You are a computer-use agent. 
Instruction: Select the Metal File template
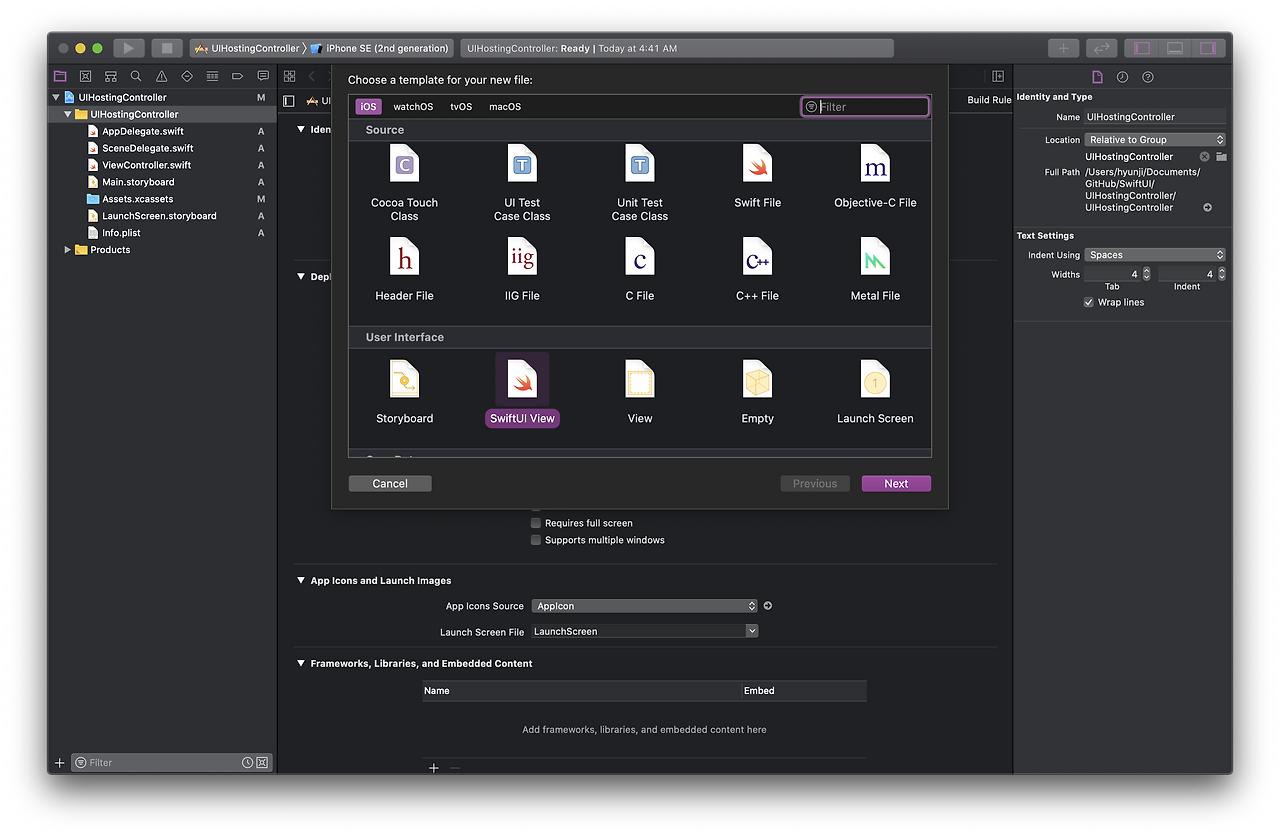875,269
